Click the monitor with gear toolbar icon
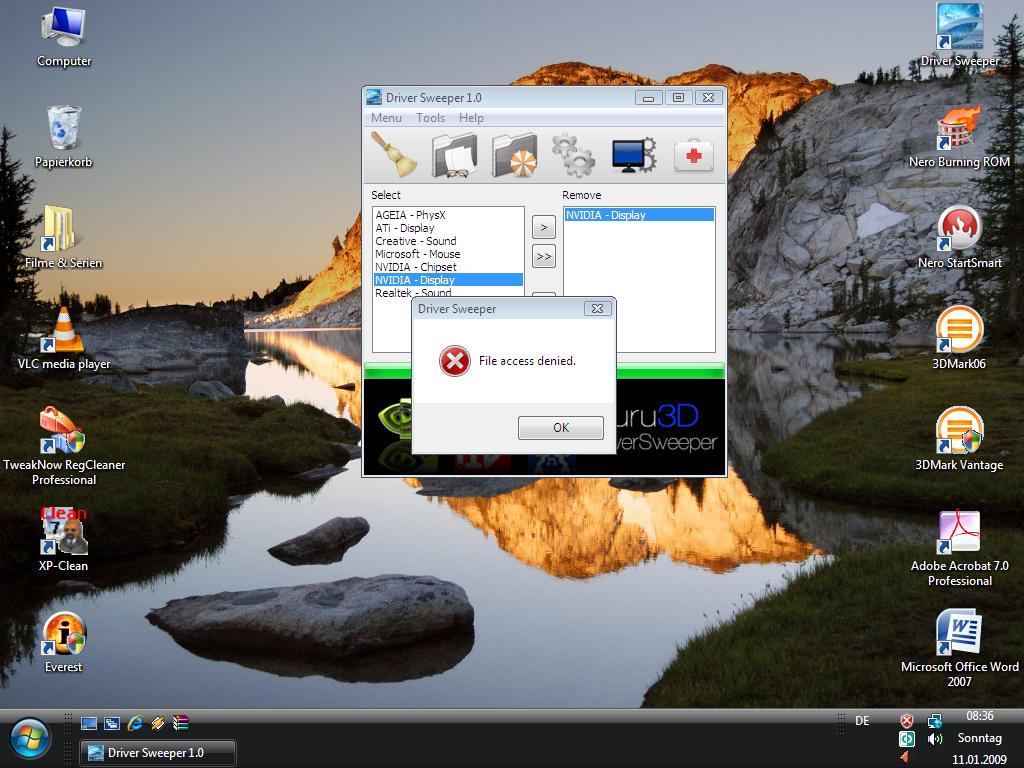Viewport: 1024px width, 768px height. click(x=633, y=155)
